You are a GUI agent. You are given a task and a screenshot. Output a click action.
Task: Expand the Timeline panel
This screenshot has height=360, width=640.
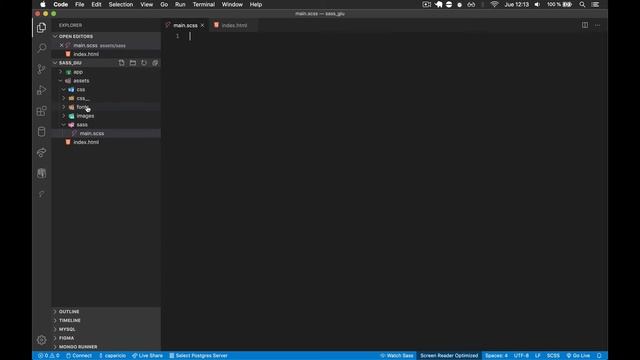(x=69, y=320)
